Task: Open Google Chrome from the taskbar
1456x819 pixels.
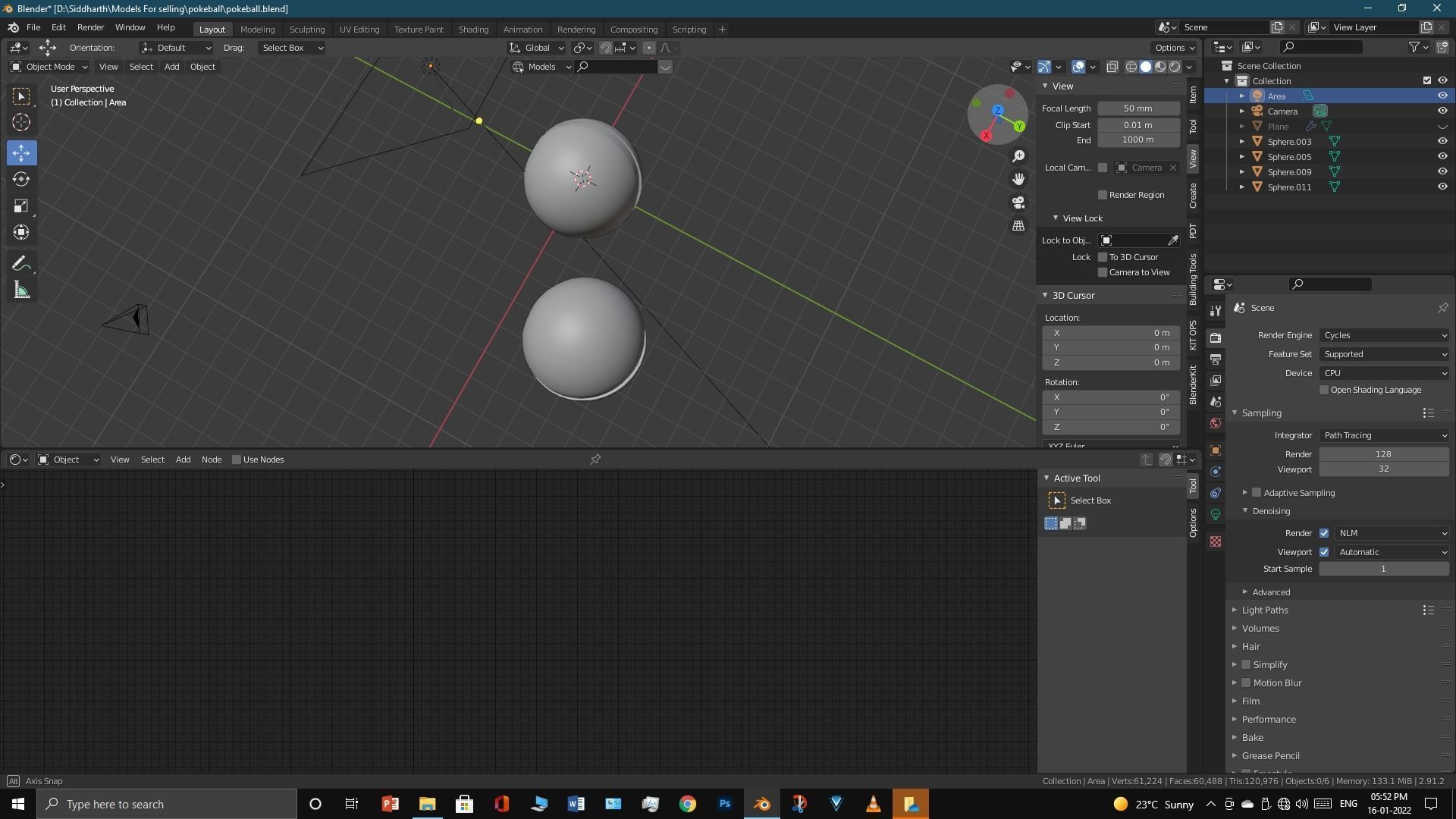Action: coord(687,804)
